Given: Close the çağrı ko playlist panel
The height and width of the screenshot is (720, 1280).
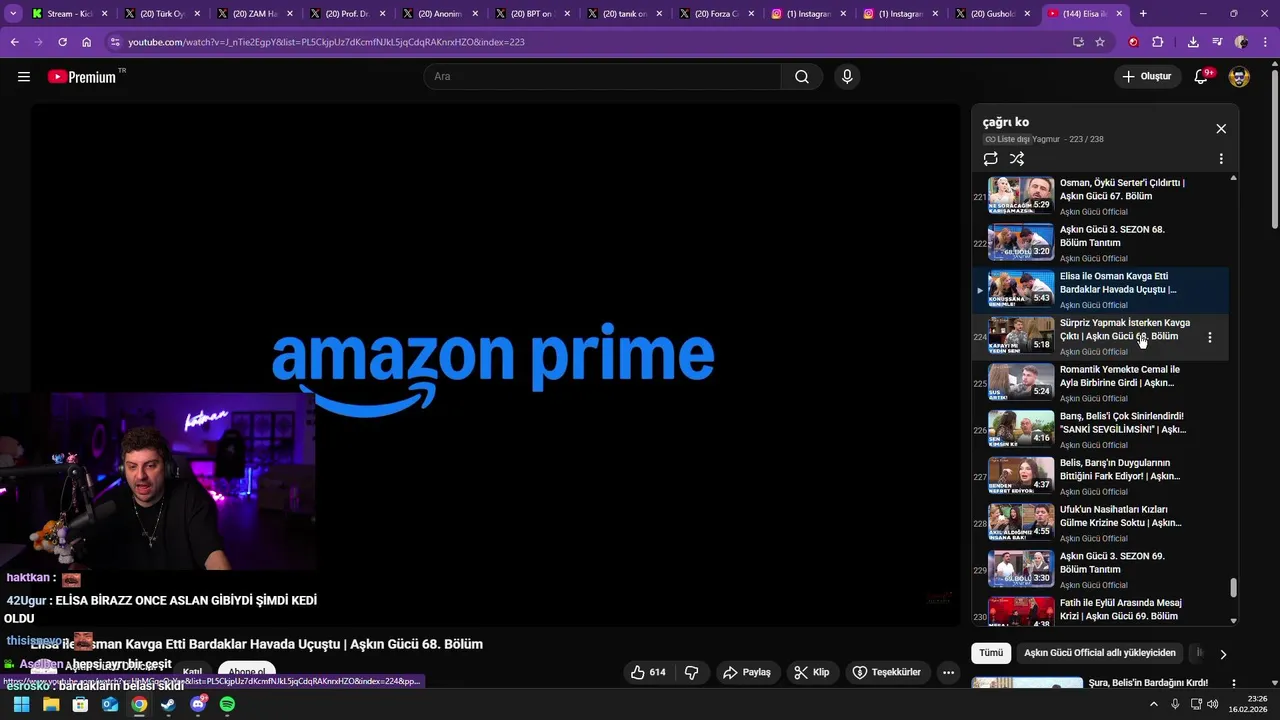Looking at the screenshot, I should [1221, 129].
